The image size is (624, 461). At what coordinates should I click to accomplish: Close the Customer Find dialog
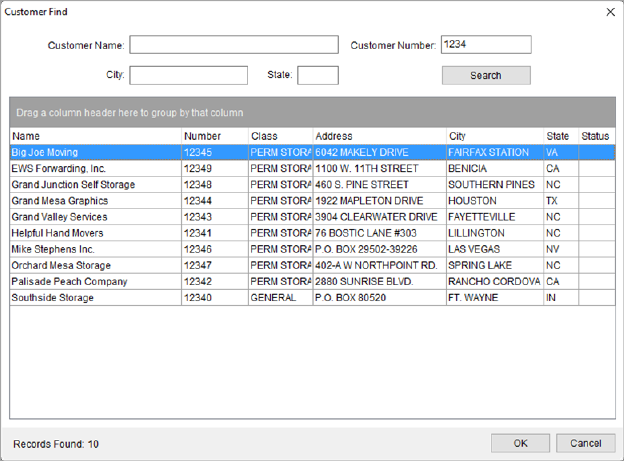coord(610,12)
